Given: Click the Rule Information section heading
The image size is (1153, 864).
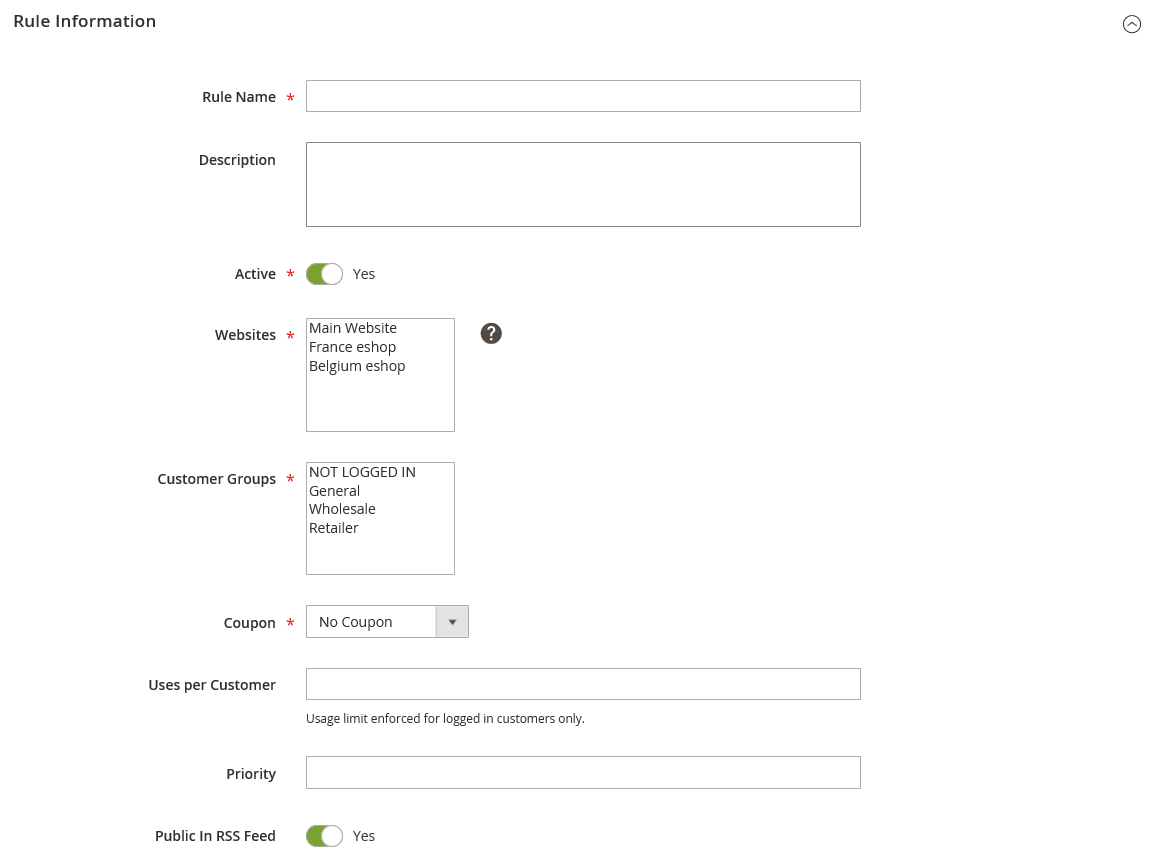Looking at the screenshot, I should point(85,21).
